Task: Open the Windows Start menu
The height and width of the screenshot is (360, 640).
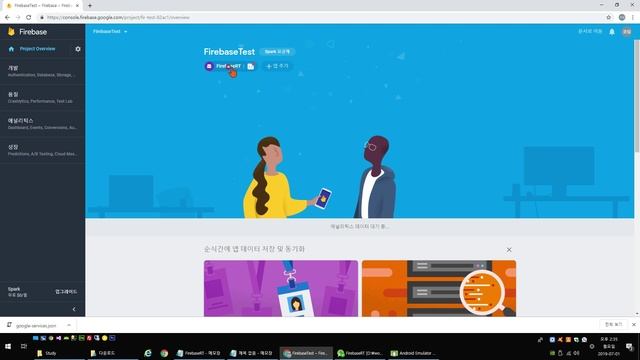Action: point(8,347)
